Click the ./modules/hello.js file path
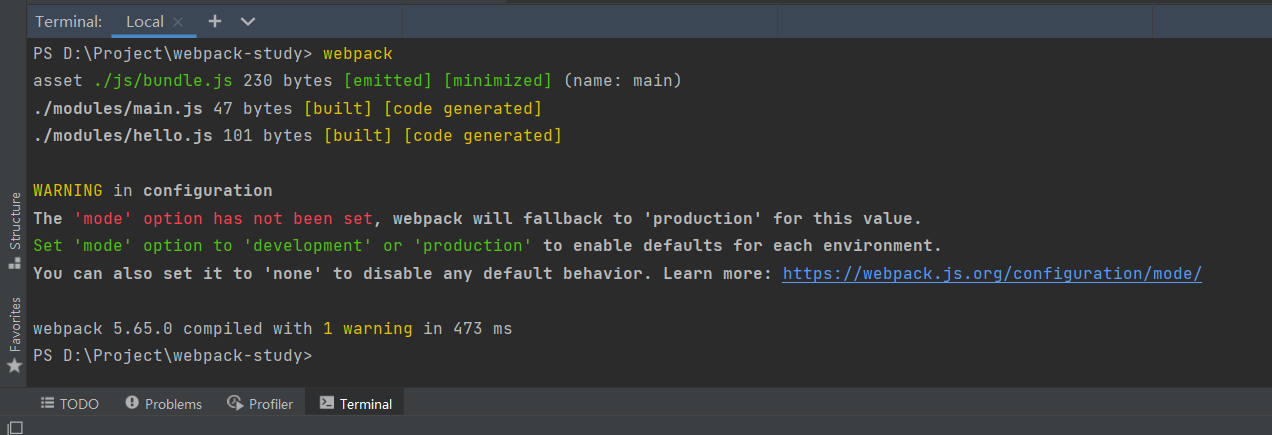This screenshot has height=435, width=1272. point(123,135)
